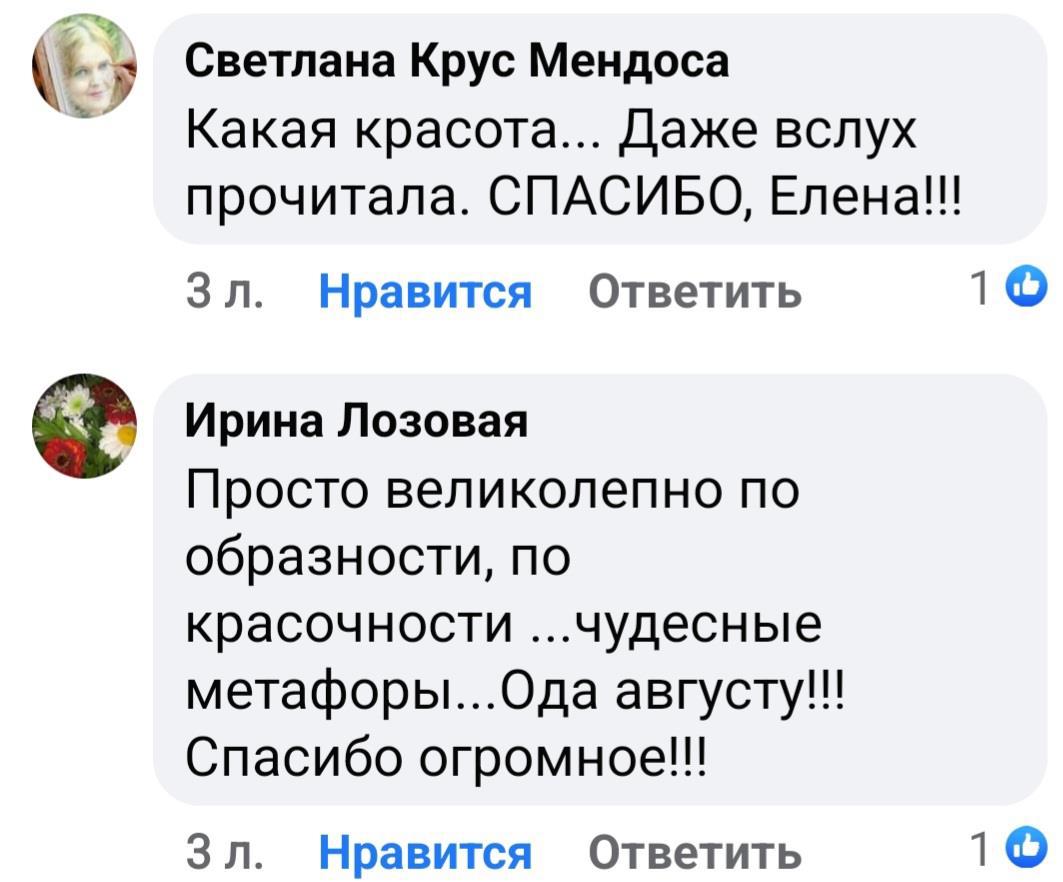
Task: Reply to Светлана's comment with Ответить
Action: click(x=695, y=293)
